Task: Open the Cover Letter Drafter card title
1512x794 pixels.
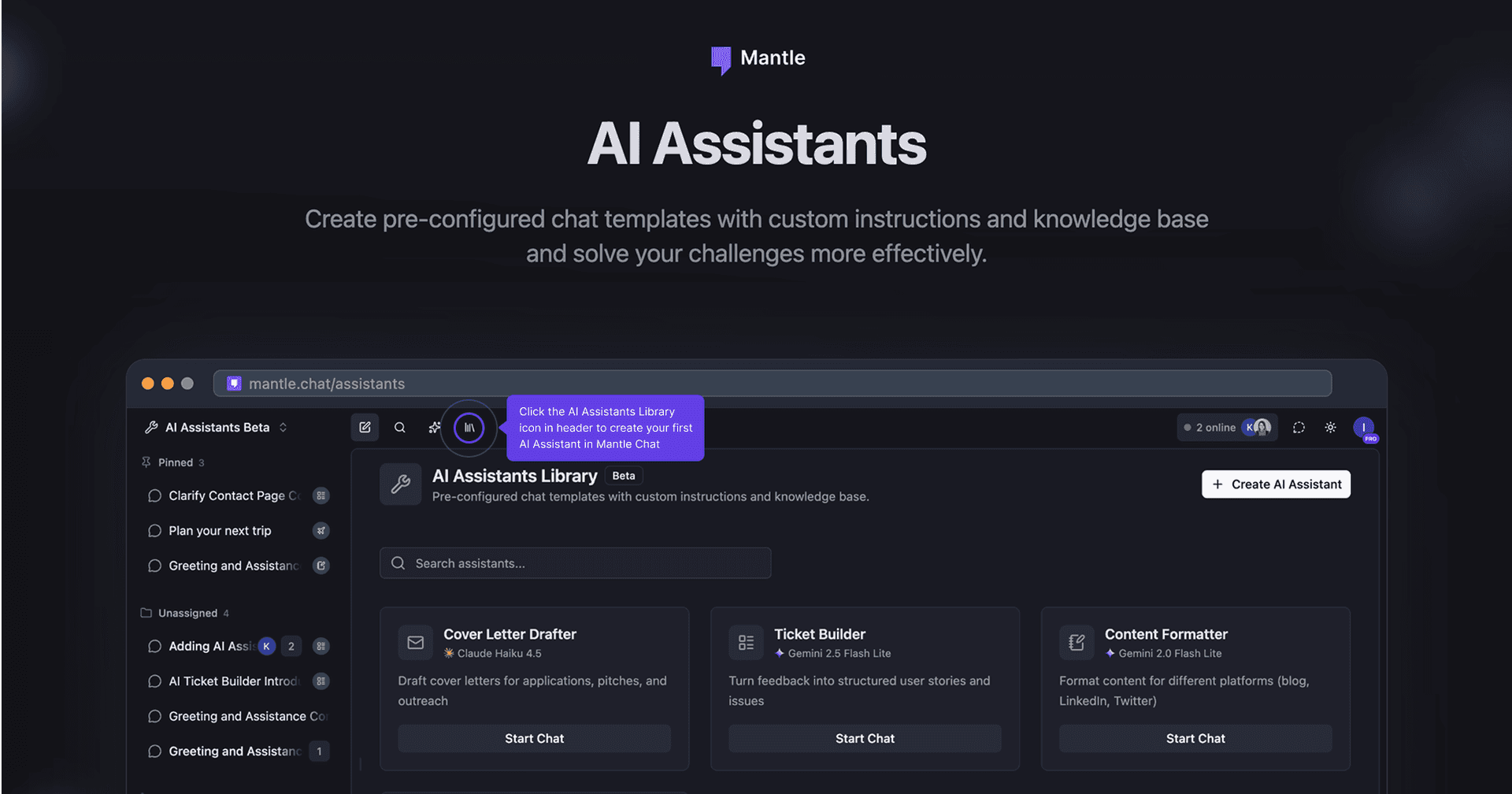Action: click(x=510, y=634)
